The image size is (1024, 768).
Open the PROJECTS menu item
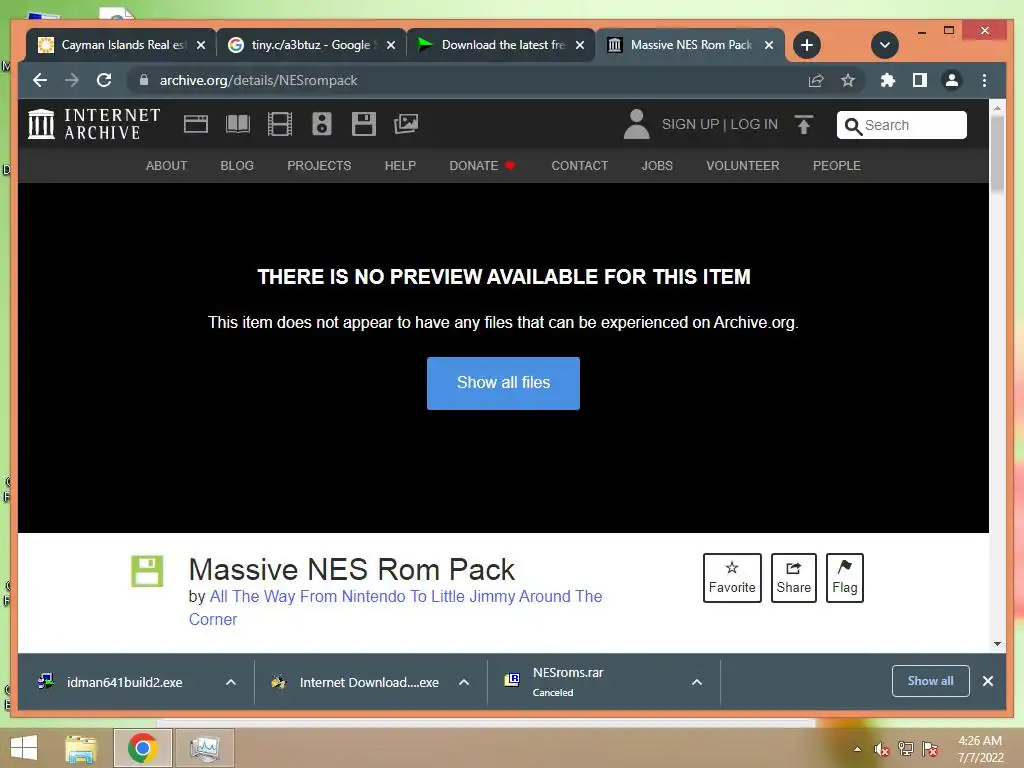(x=319, y=166)
